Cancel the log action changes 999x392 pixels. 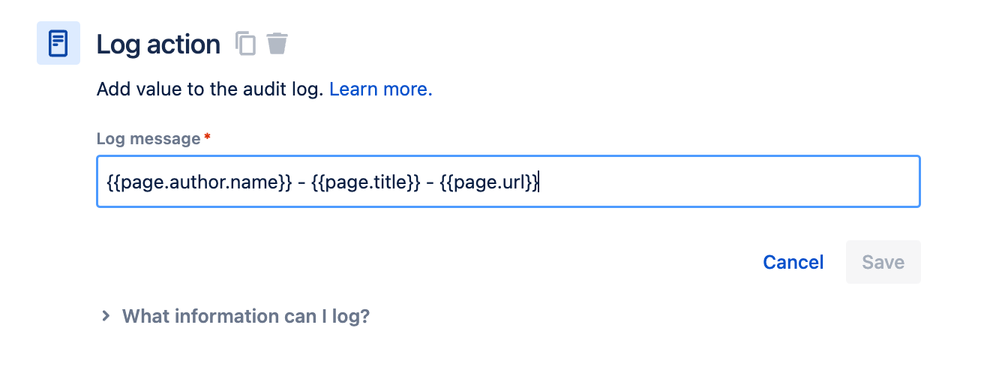(x=793, y=262)
